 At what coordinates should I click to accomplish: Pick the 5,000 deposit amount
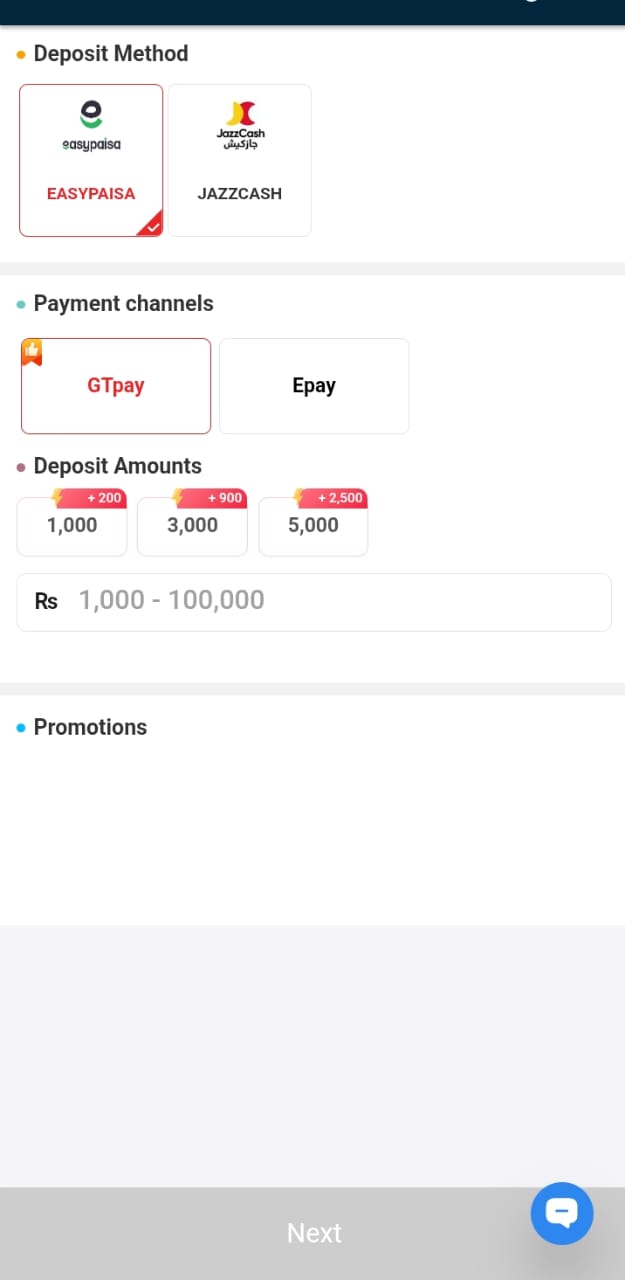[x=313, y=526]
